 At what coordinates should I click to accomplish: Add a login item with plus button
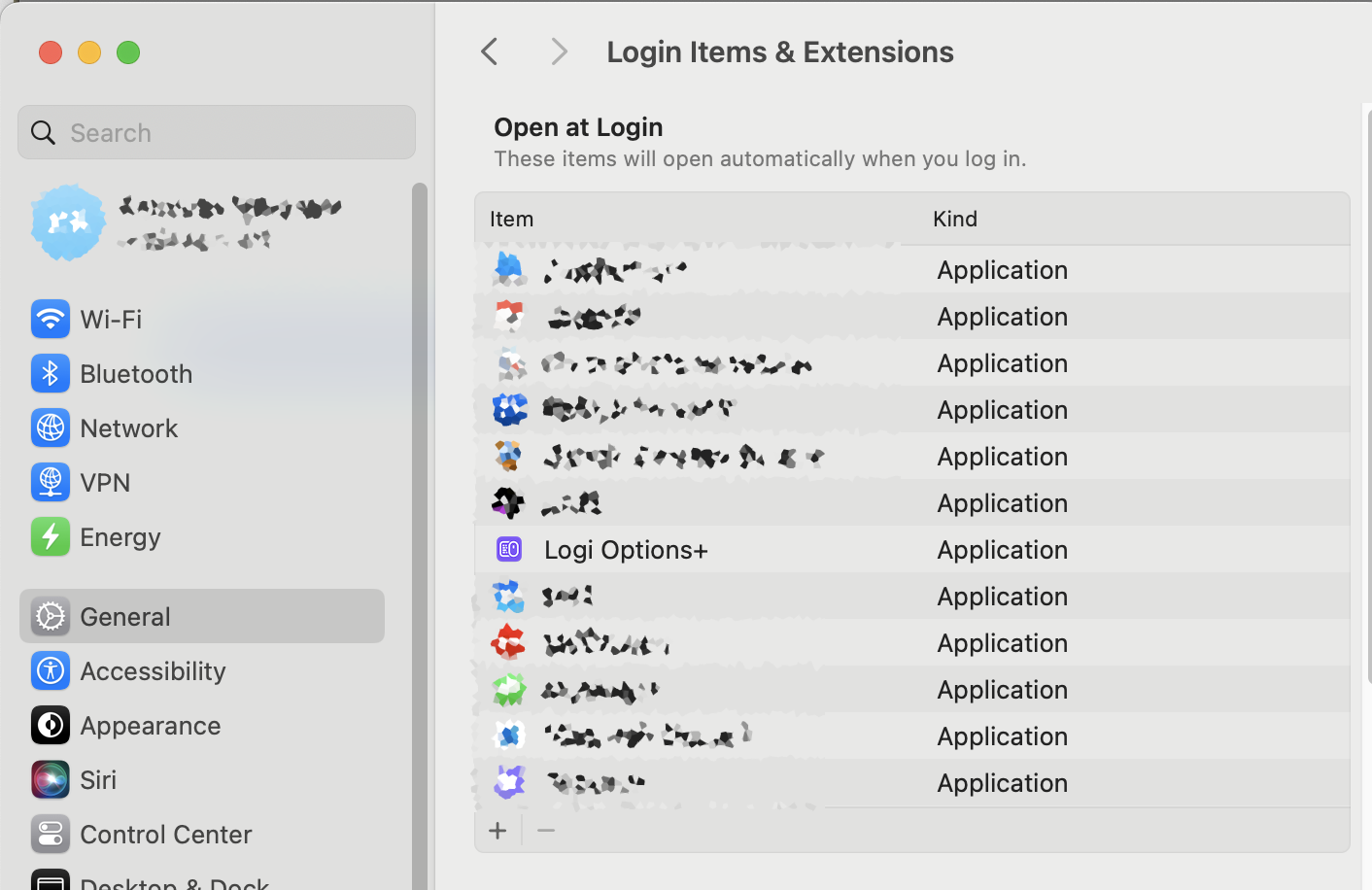point(497,831)
